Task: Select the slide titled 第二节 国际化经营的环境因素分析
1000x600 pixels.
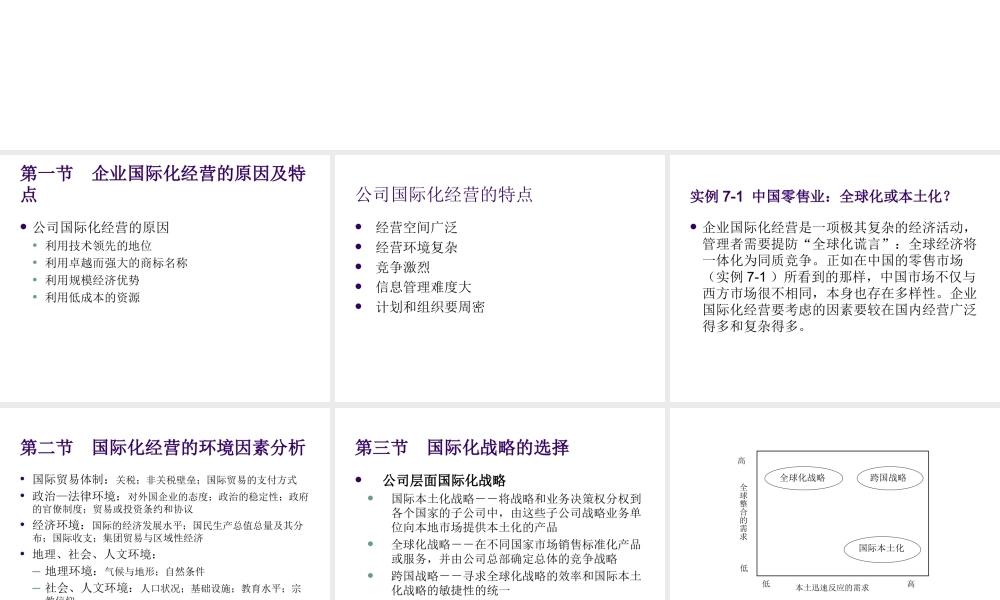Action: [x=163, y=446]
